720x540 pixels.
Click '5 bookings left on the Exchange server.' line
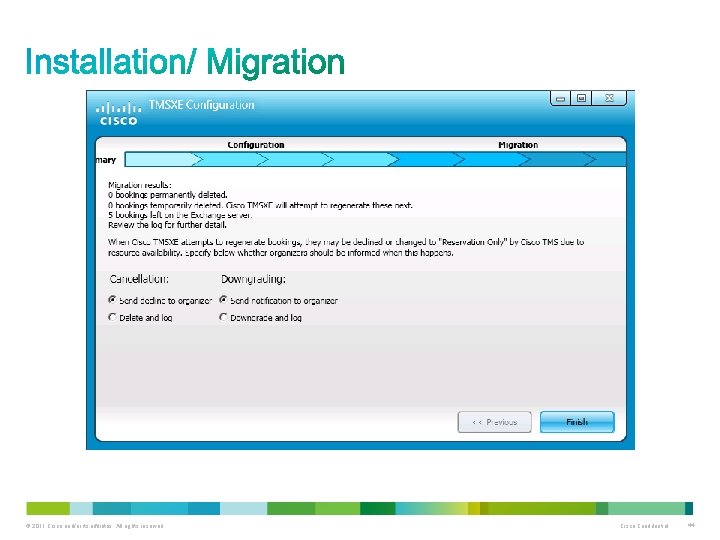[x=180, y=215]
